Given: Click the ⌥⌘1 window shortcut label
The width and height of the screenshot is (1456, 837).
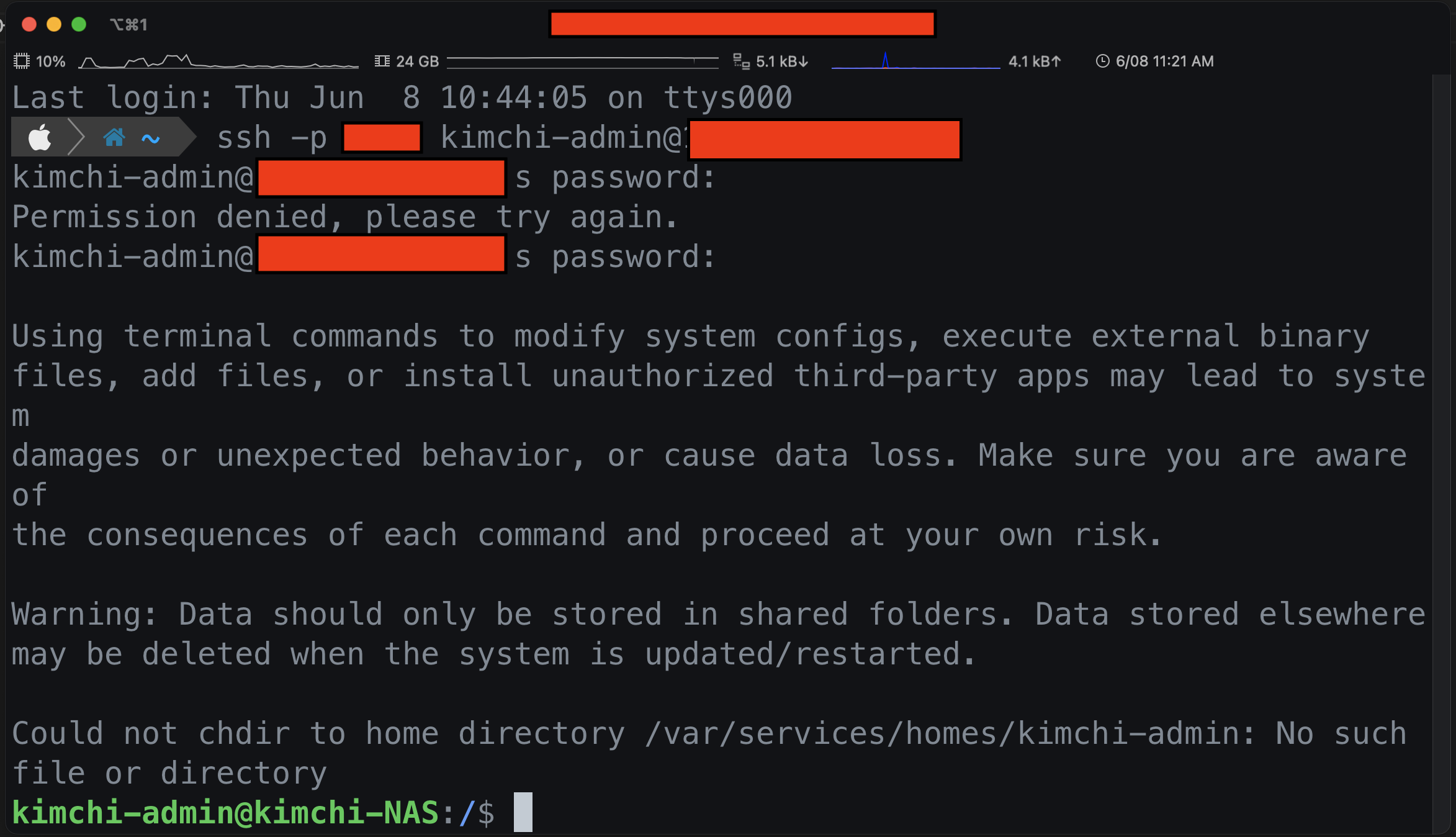Looking at the screenshot, I should click(x=128, y=25).
